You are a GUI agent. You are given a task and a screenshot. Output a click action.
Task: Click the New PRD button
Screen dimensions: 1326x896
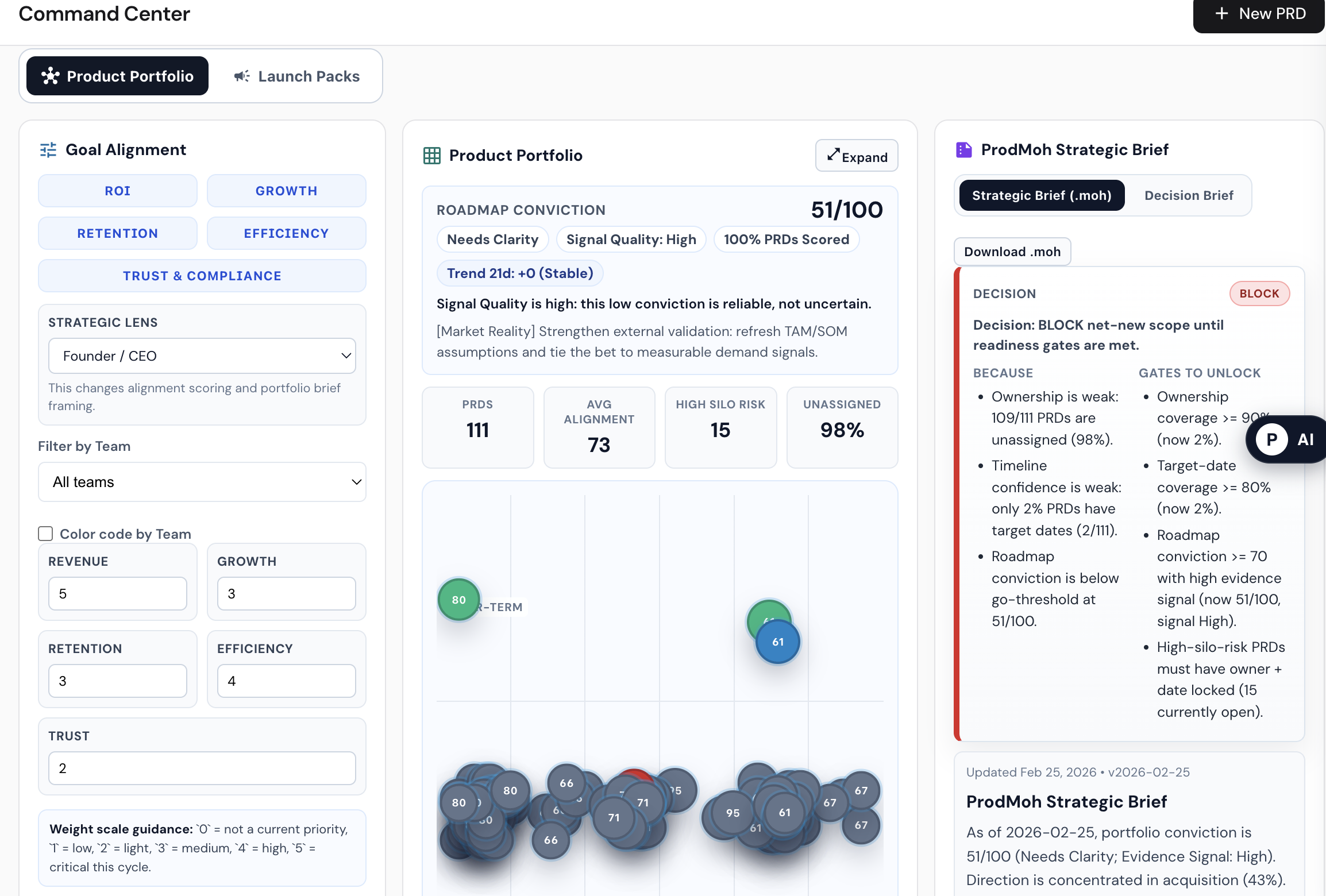coord(1258,13)
